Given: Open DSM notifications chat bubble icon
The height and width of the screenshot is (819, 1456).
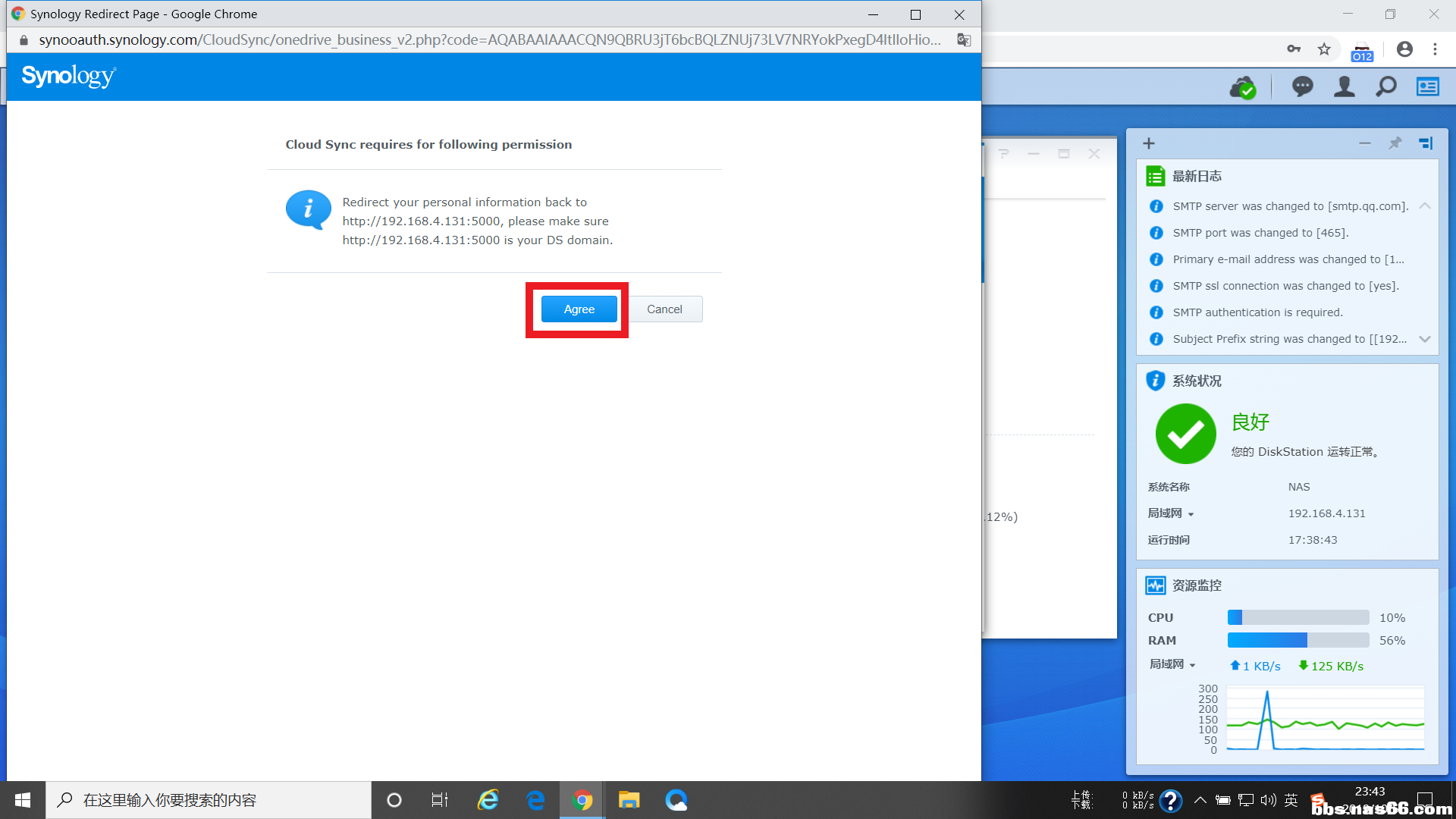Looking at the screenshot, I should coord(1302,87).
